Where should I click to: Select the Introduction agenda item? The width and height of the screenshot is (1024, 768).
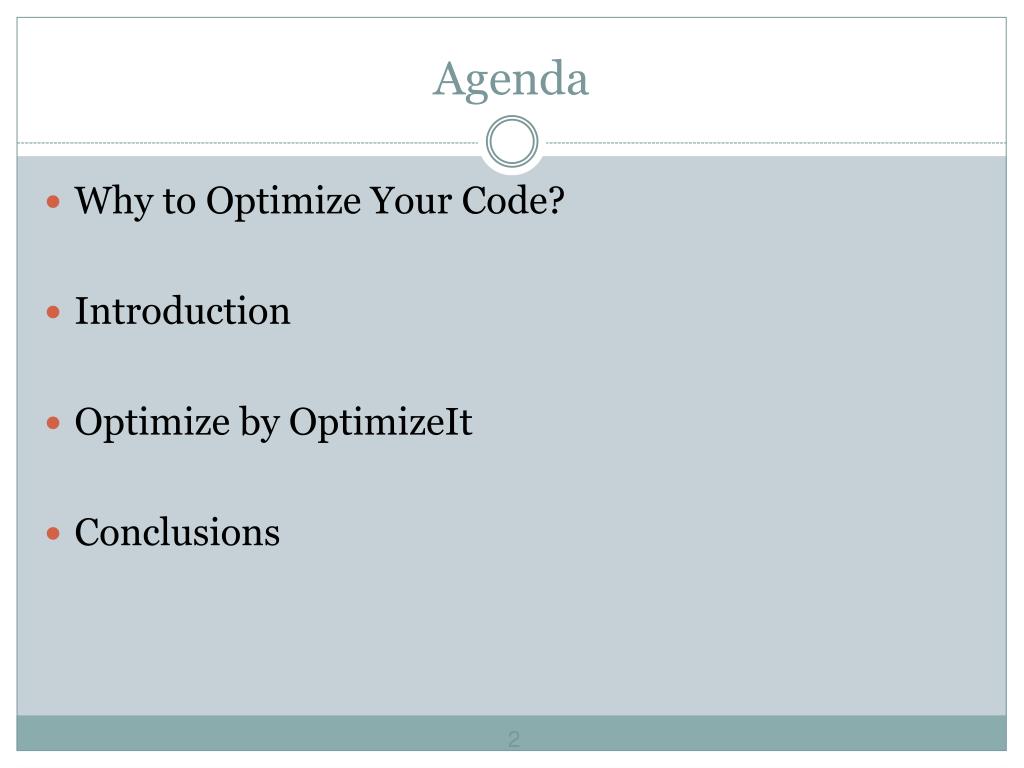point(182,311)
